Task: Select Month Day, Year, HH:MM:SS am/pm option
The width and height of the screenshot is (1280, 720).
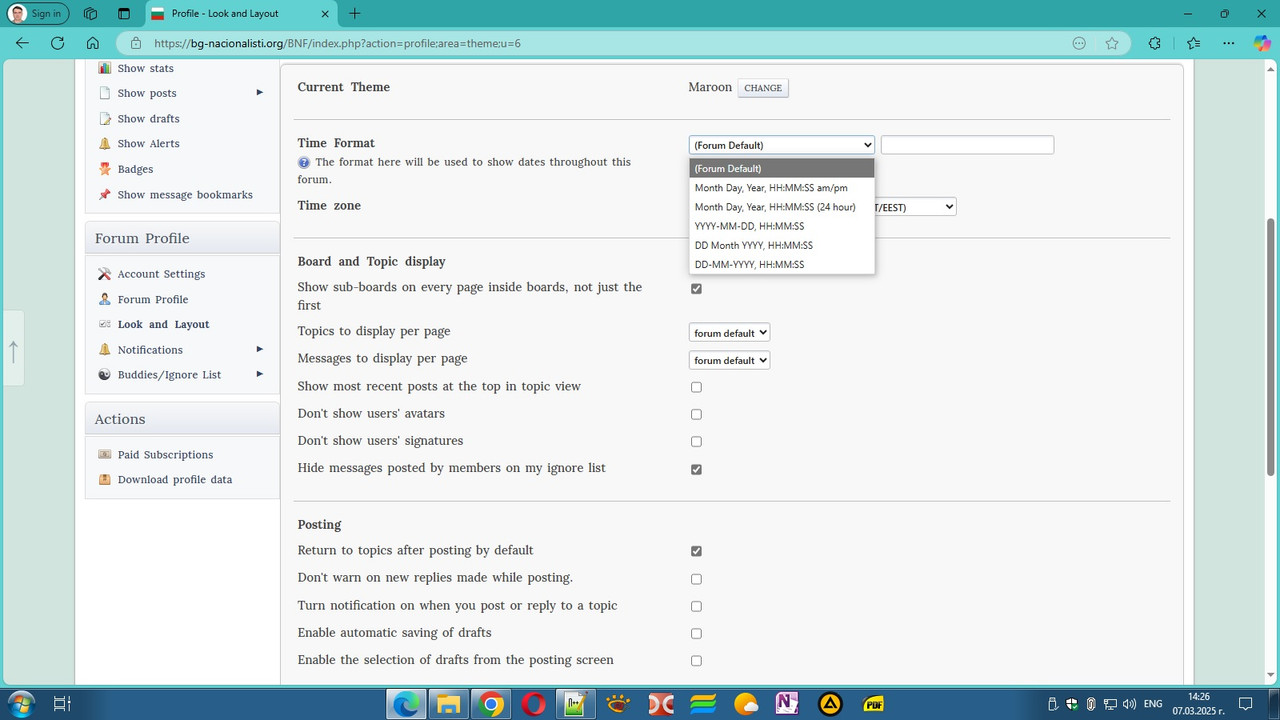Action: (782, 188)
